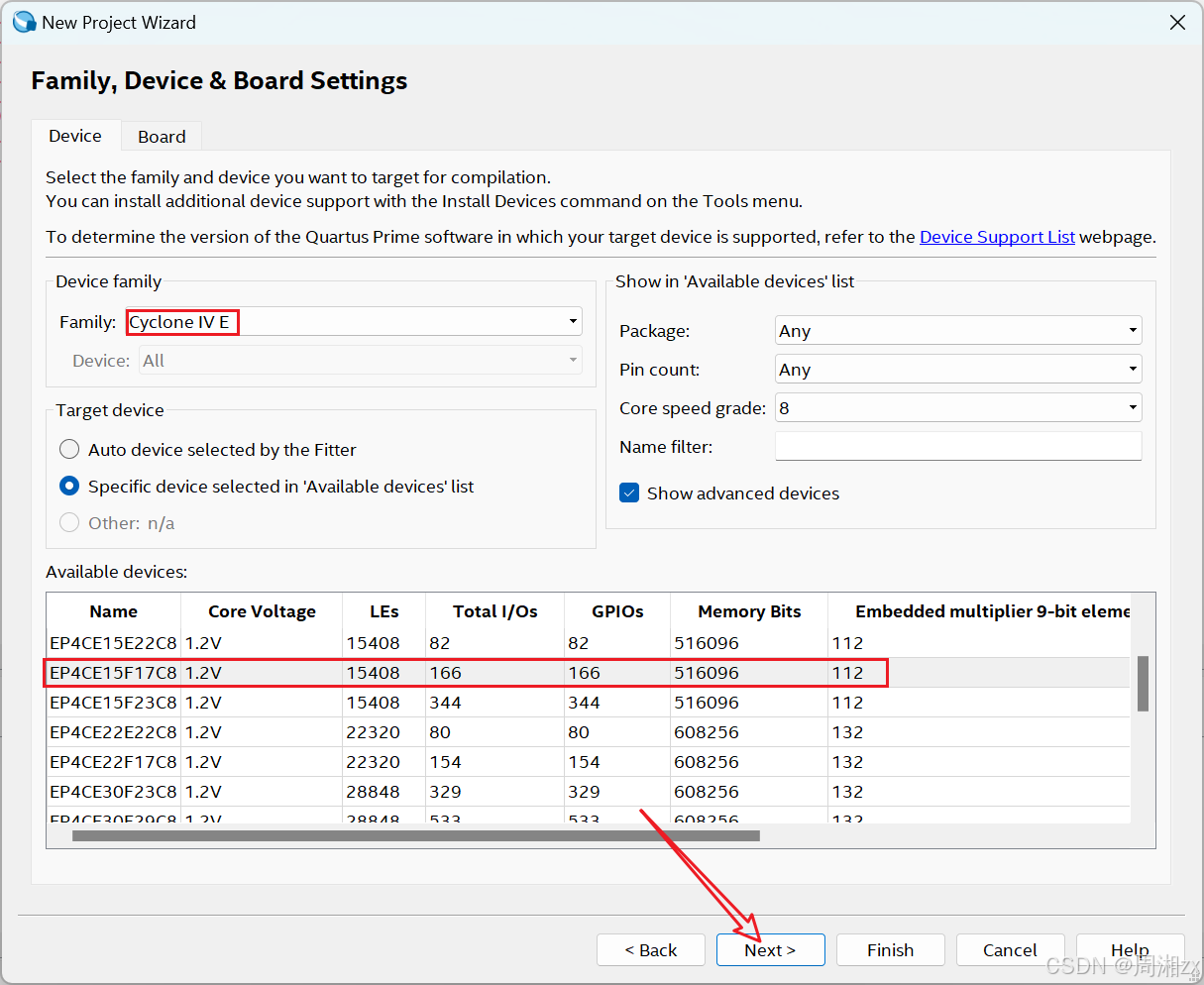Sort by the Name column header
1204x985 pixels.
point(114,611)
